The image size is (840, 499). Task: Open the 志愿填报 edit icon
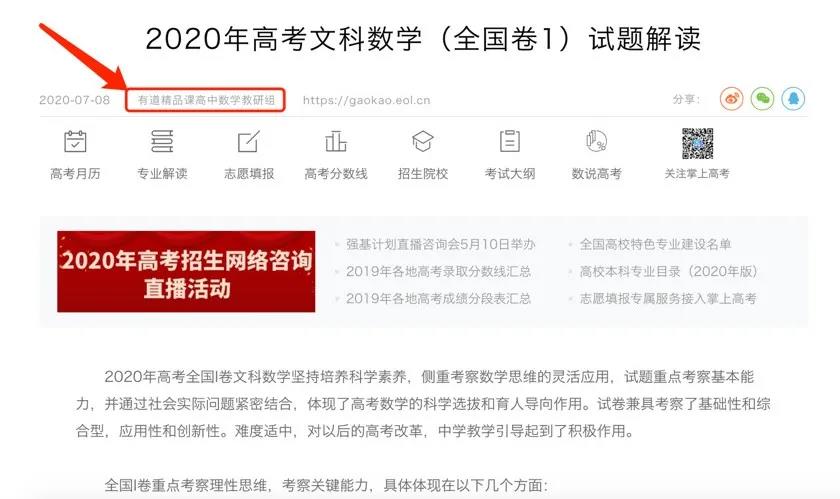tap(249, 142)
